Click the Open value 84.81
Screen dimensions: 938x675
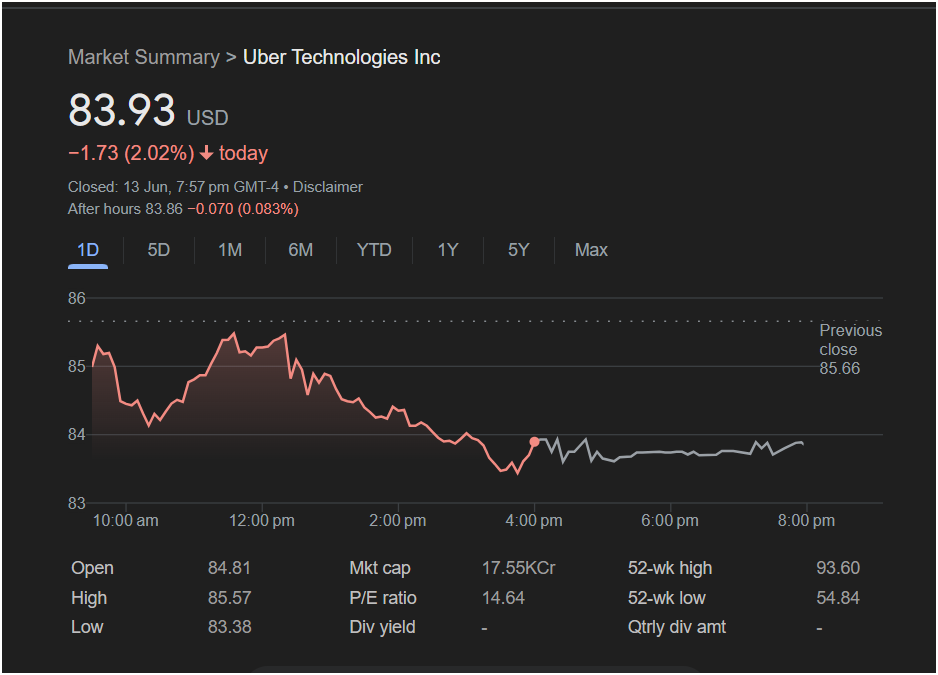(229, 568)
